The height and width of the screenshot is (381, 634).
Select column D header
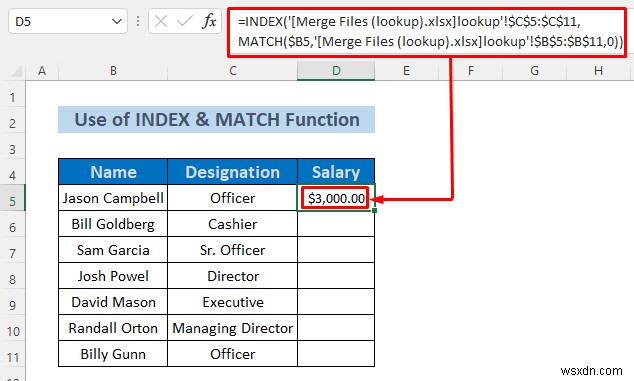pyautogui.click(x=336, y=71)
